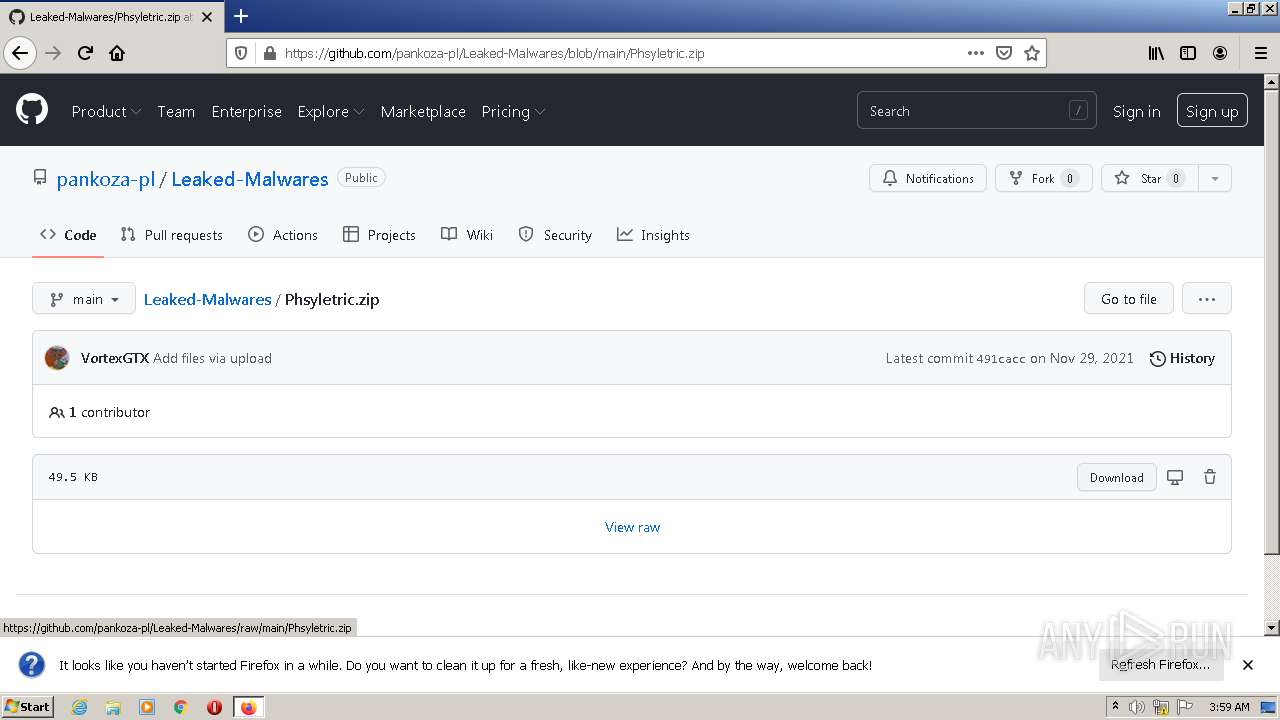Click the Sign up button

coord(1212,111)
